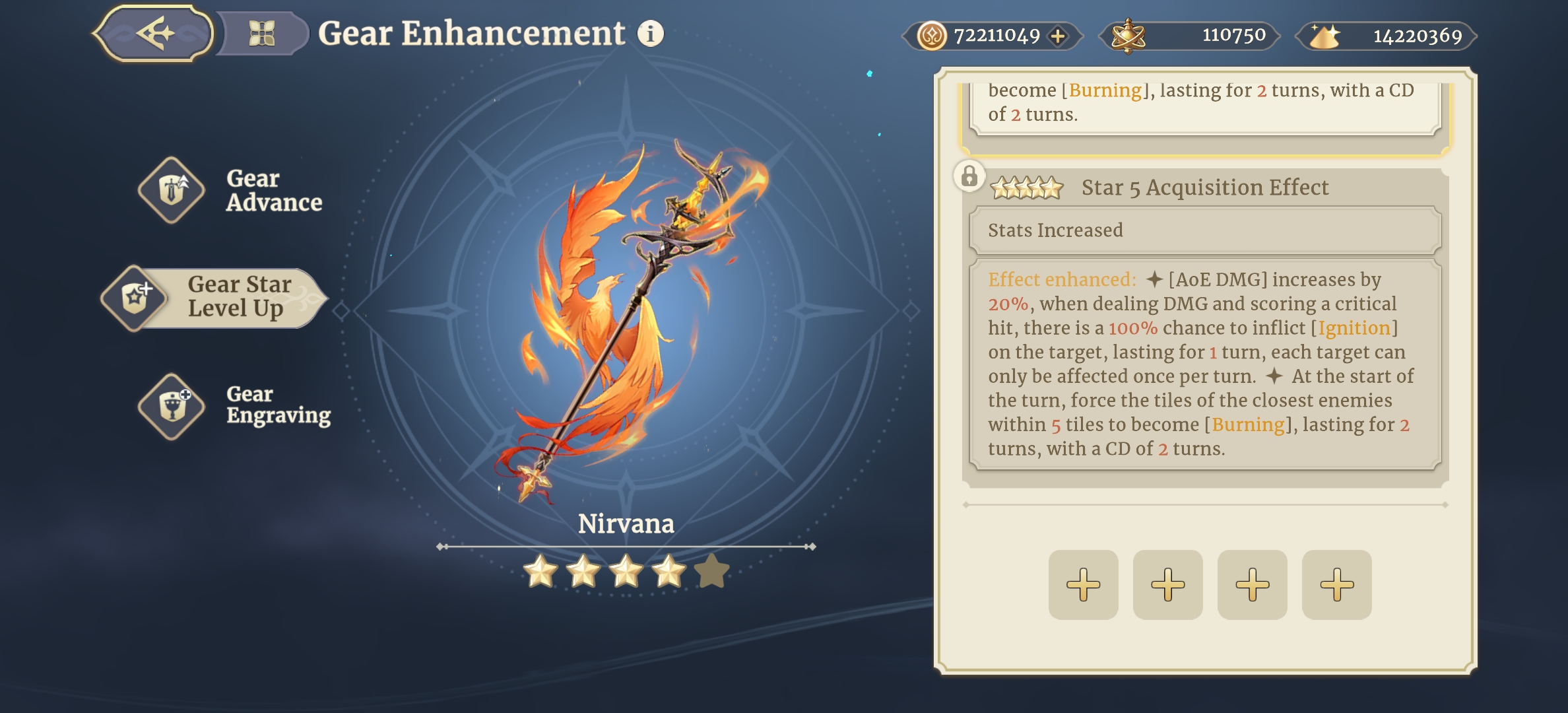
Task: Add material in the third plus slot
Action: pos(1252,584)
